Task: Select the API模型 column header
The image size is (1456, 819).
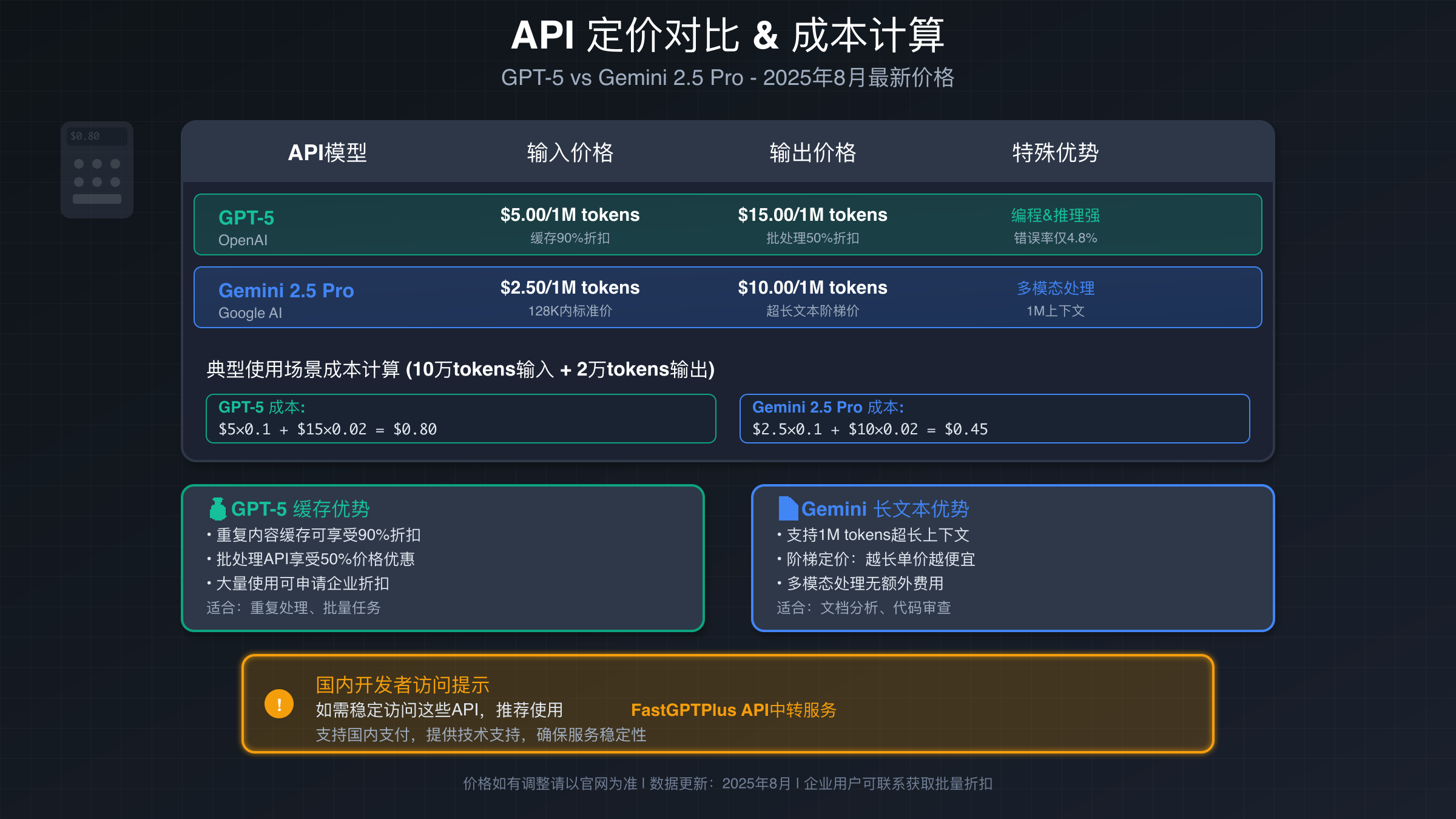Action: pyautogui.click(x=328, y=152)
